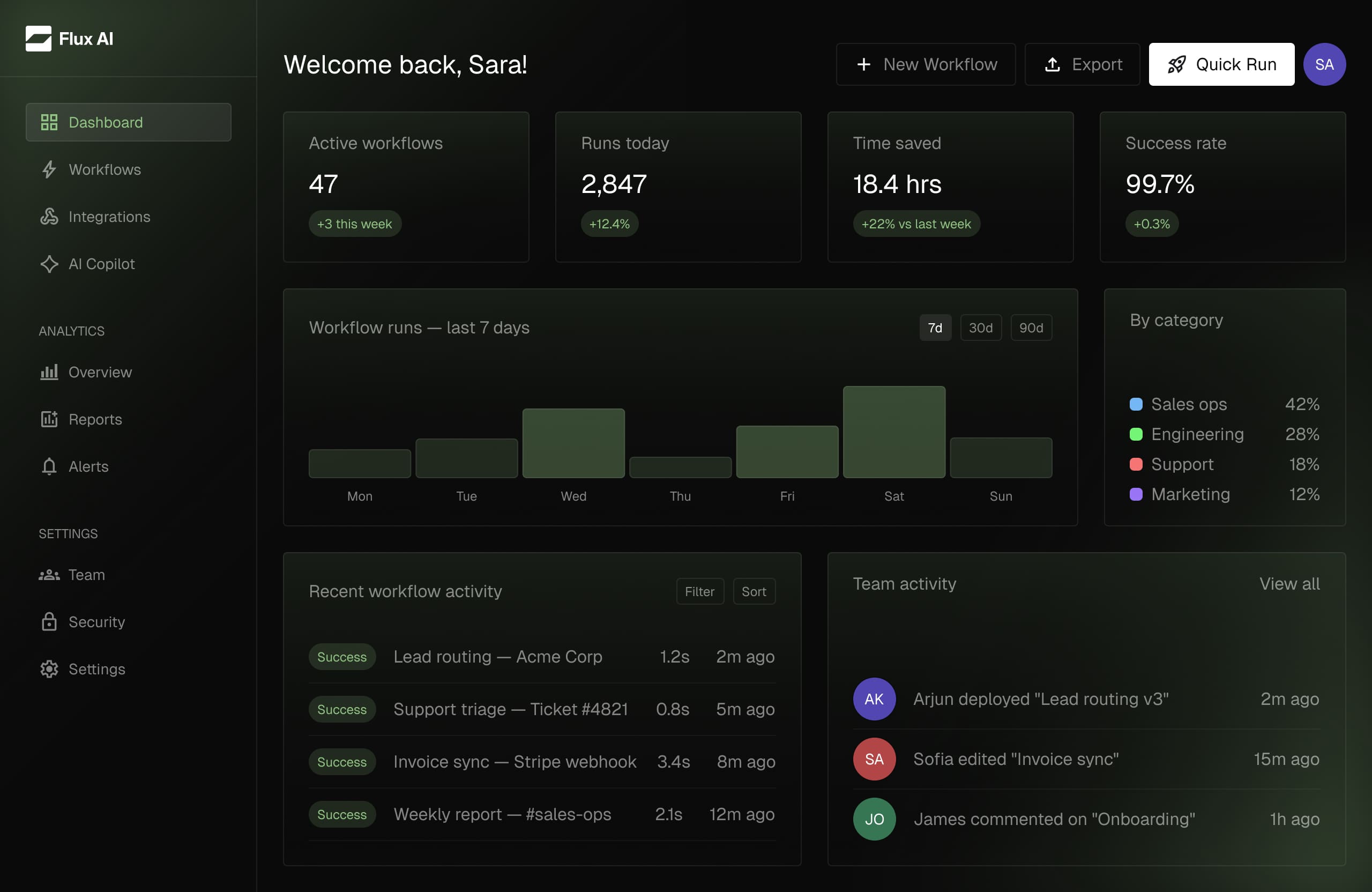Click the rocket icon on Quick Run
The image size is (1372, 892).
coord(1176,64)
